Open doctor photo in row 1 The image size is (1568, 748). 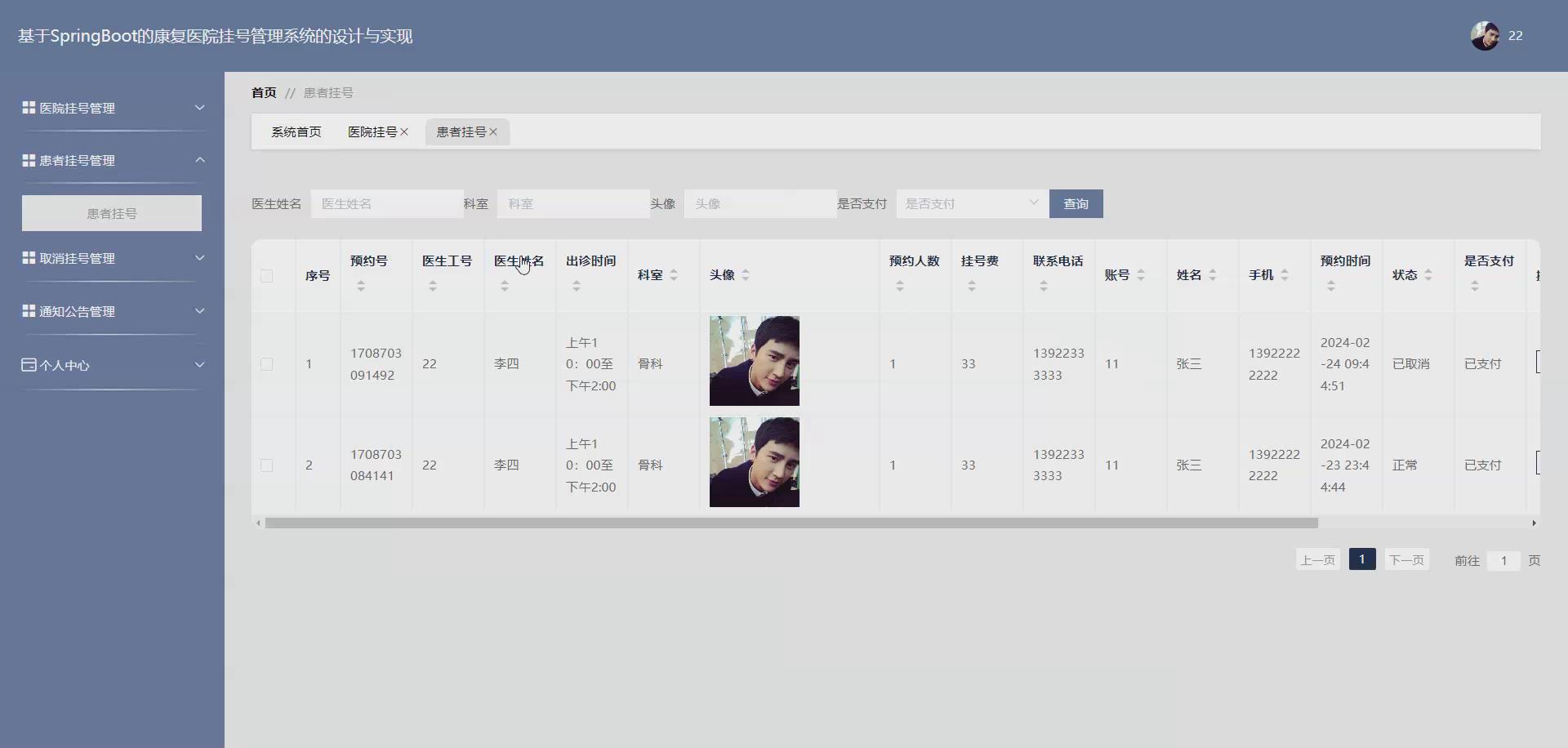(755, 361)
